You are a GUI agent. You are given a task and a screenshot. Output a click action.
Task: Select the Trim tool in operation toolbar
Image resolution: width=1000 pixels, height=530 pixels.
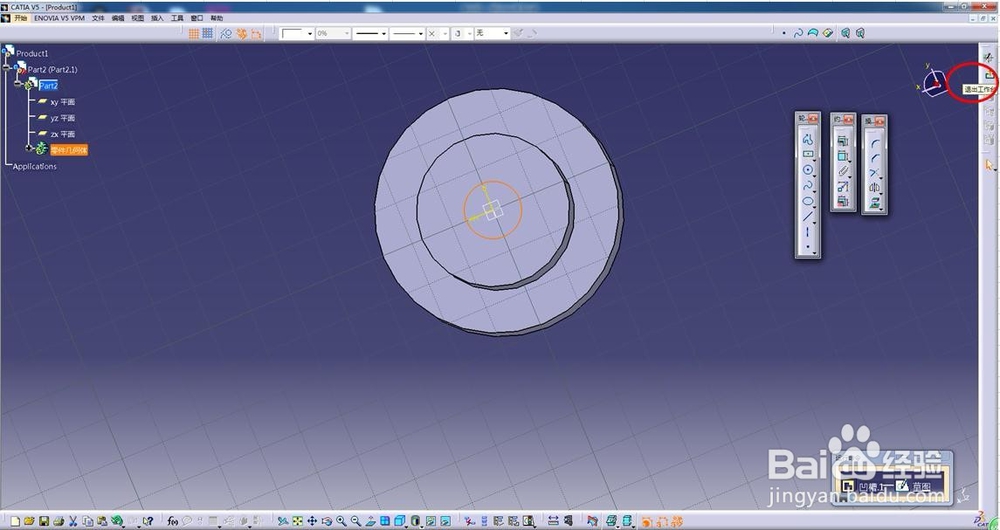[875, 173]
